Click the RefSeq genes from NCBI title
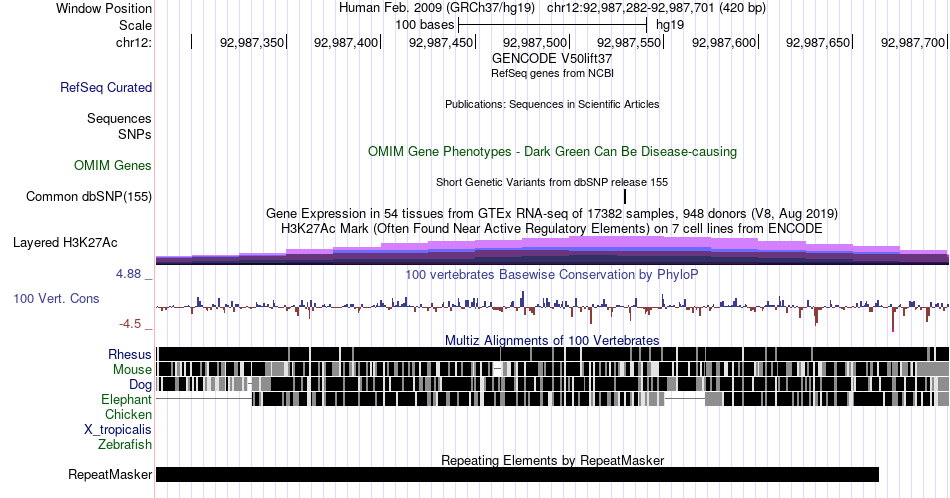Image resolution: width=950 pixels, height=498 pixels. [x=552, y=73]
